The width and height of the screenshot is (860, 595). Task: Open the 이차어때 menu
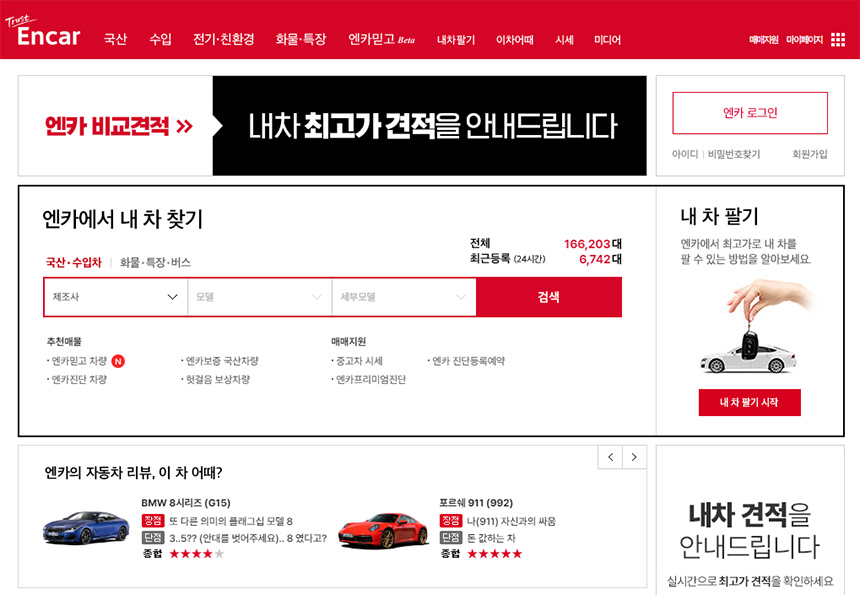(514, 39)
